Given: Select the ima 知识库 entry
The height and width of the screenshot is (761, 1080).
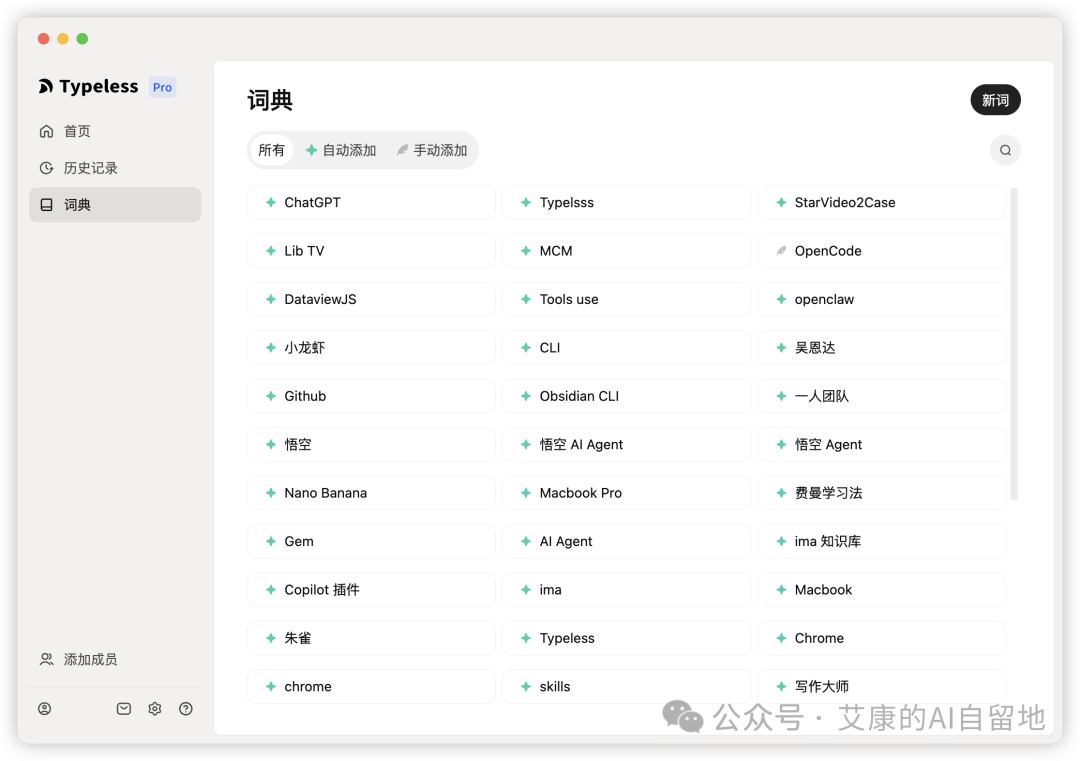Looking at the screenshot, I should [x=882, y=541].
